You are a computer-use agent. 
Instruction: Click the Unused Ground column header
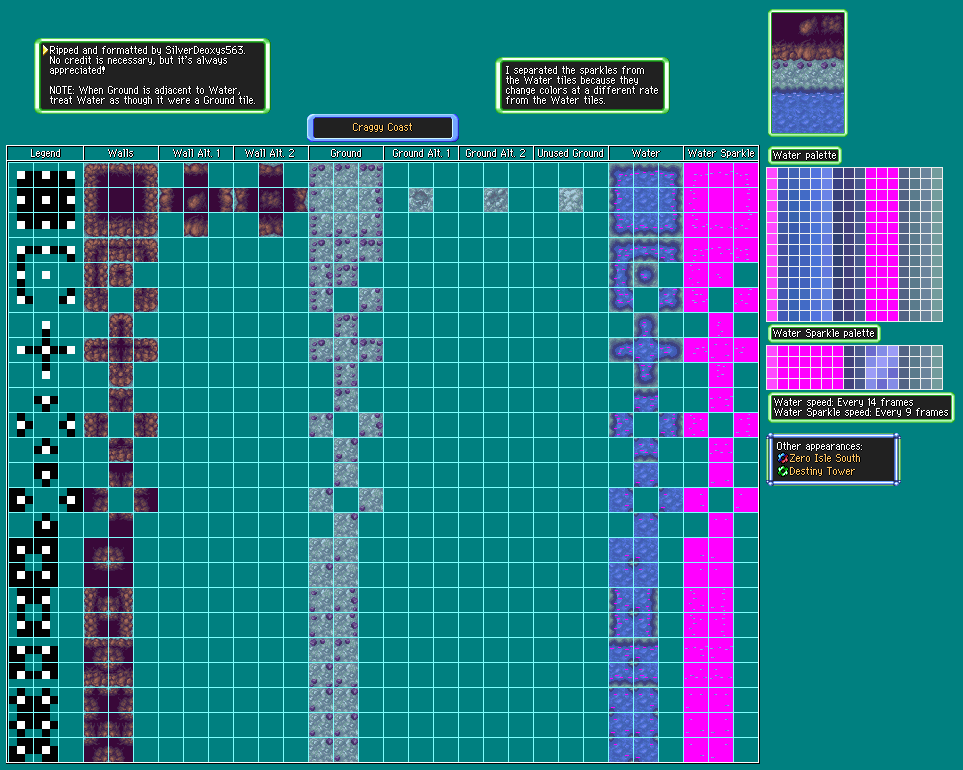coord(571,153)
